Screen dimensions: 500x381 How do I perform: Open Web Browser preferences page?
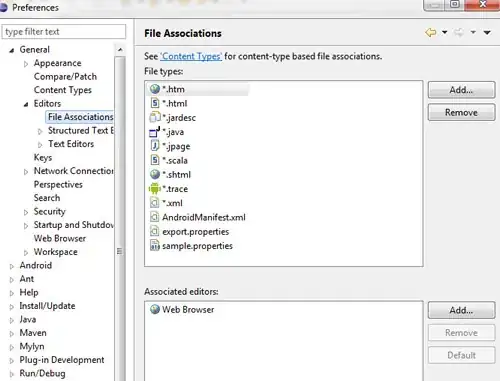pyautogui.click(x=60, y=238)
